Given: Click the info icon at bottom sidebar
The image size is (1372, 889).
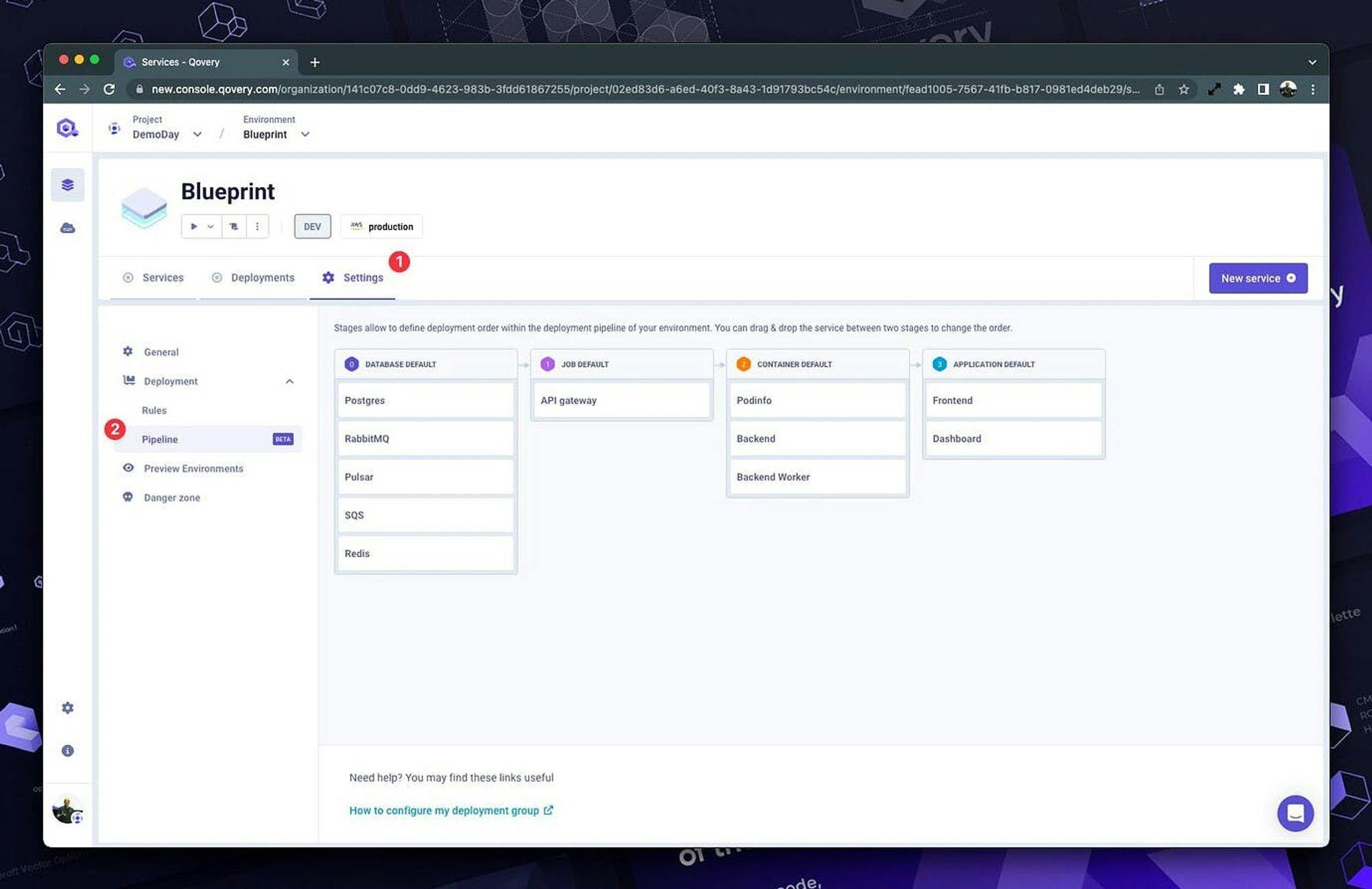Looking at the screenshot, I should click(x=67, y=750).
